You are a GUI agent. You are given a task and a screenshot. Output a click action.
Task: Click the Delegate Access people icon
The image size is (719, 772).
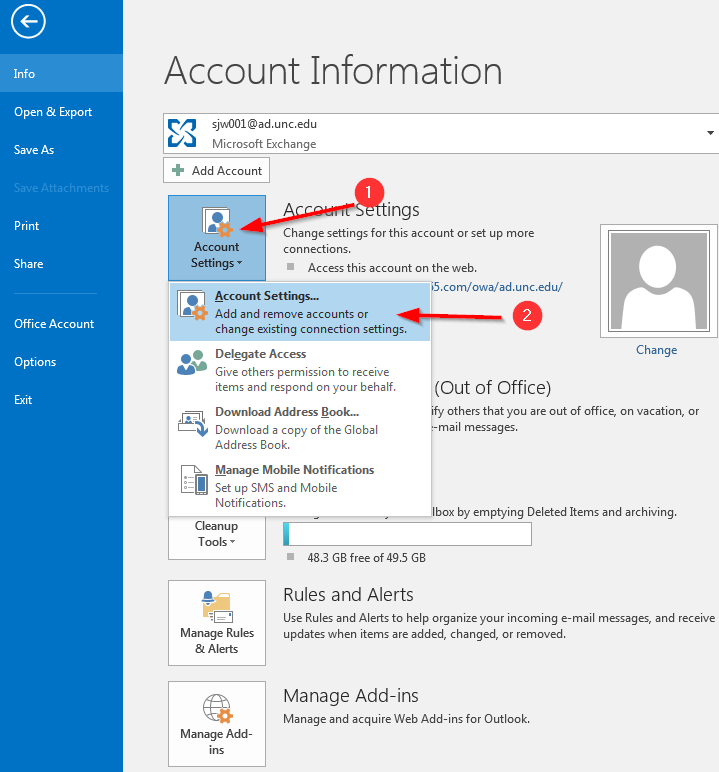(192, 362)
